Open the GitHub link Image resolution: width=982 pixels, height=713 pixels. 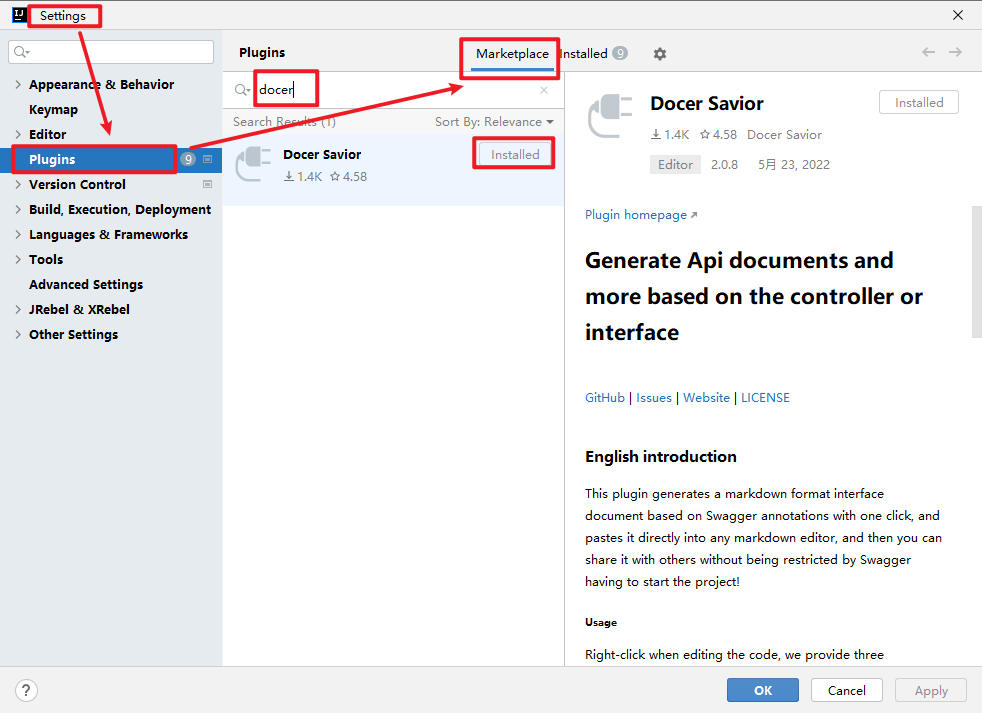coord(604,398)
